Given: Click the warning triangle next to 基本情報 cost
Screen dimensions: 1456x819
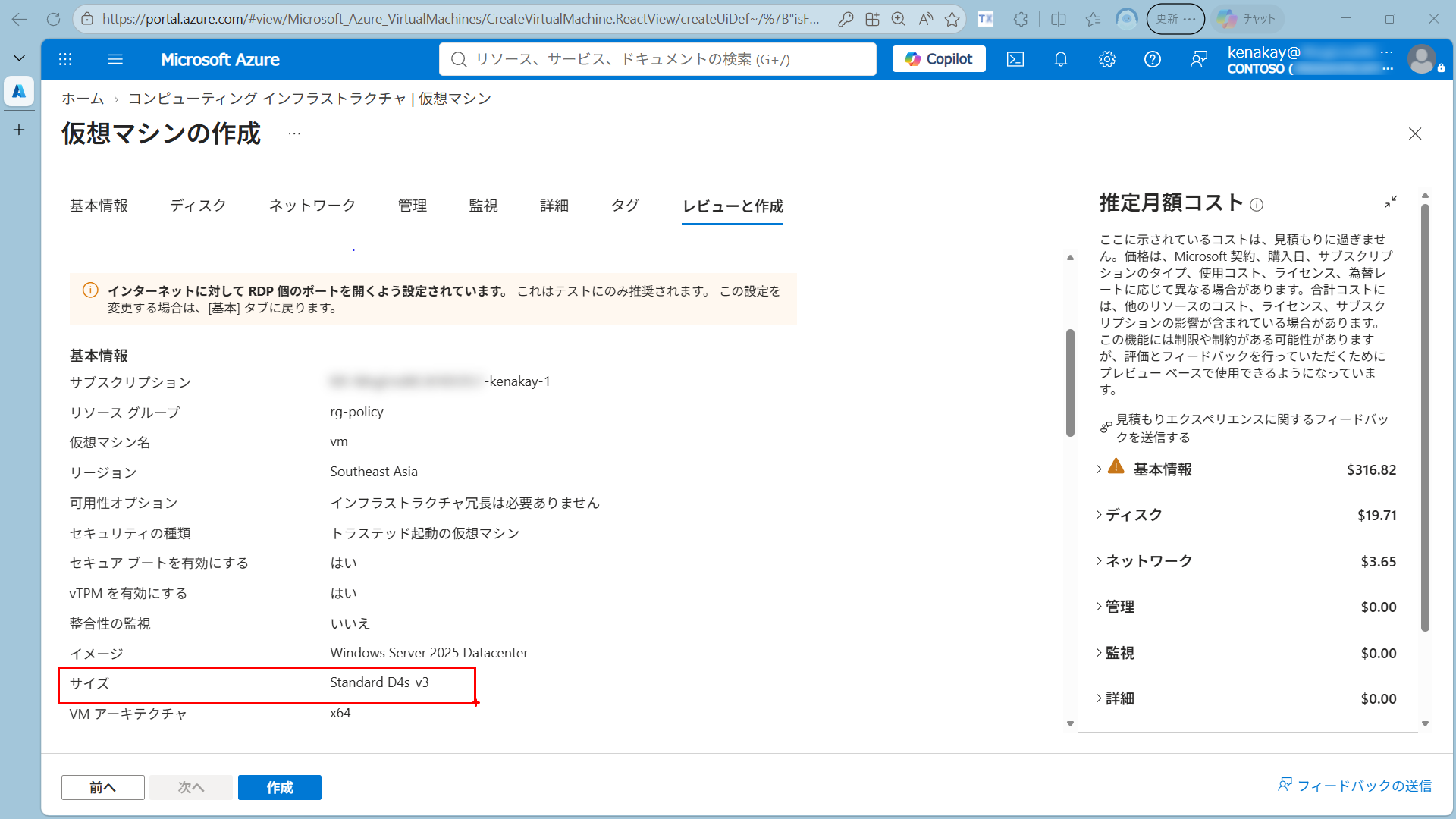Looking at the screenshot, I should [x=1116, y=466].
